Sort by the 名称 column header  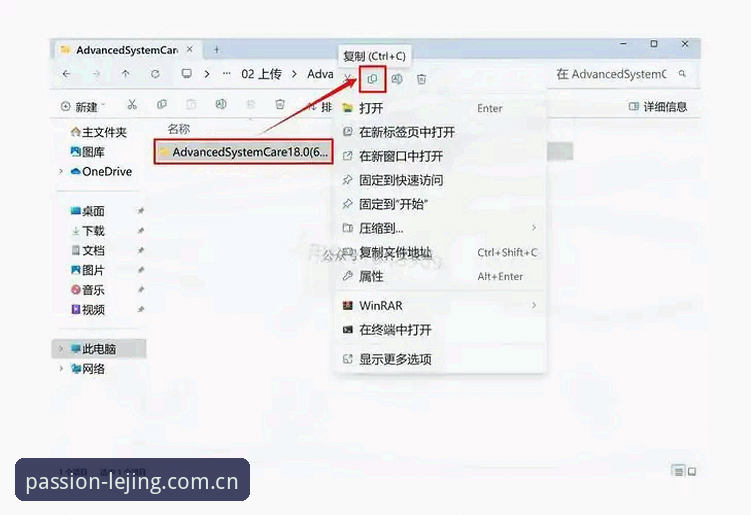tap(179, 129)
